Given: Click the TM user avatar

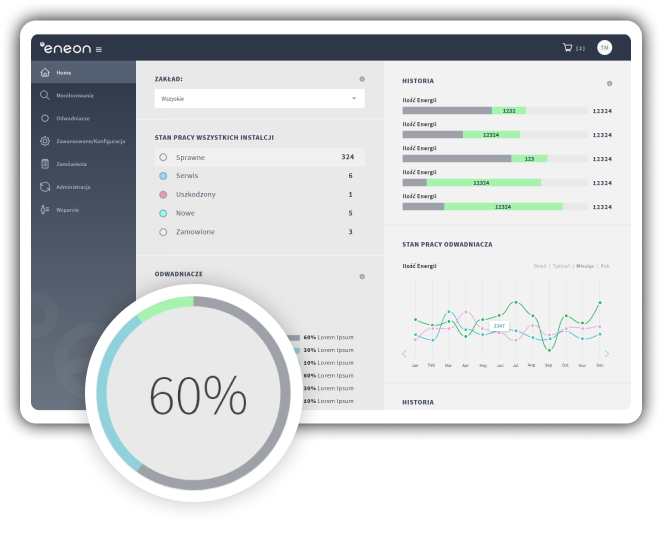Looking at the screenshot, I should pyautogui.click(x=604, y=48).
